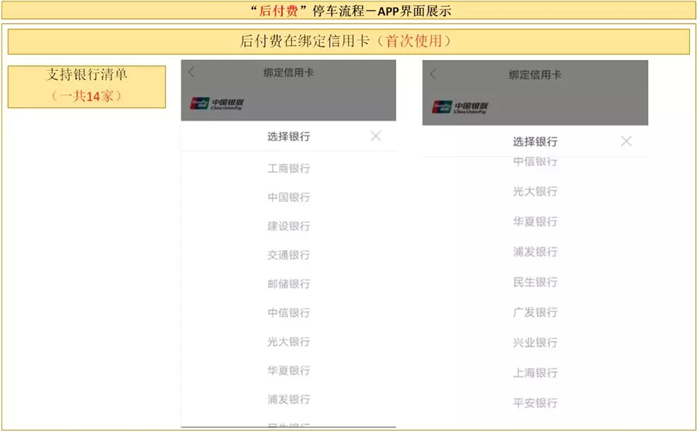Choose 平安银行 from the list

pos(535,403)
